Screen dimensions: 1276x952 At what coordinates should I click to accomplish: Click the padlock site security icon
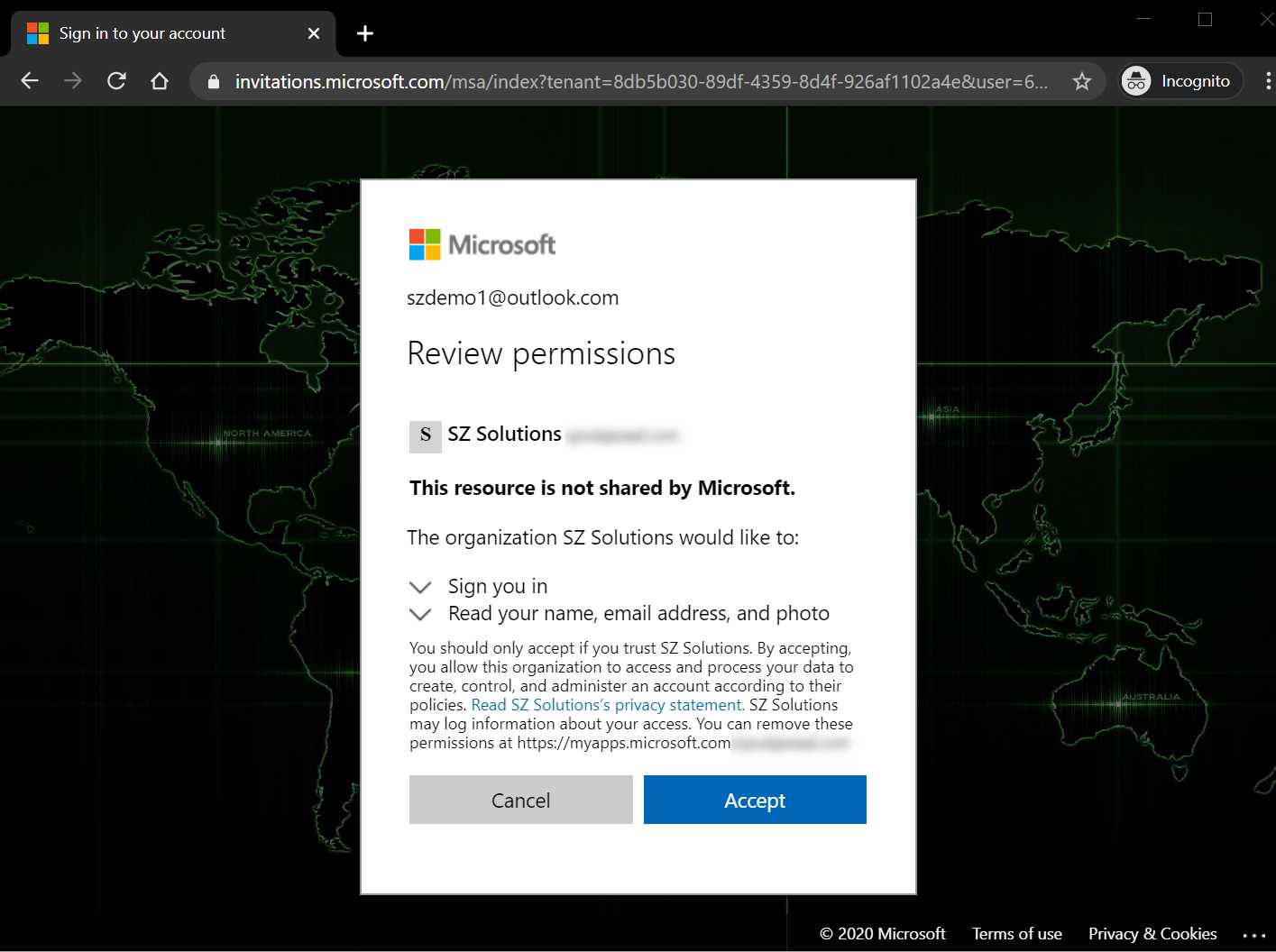pos(213,81)
